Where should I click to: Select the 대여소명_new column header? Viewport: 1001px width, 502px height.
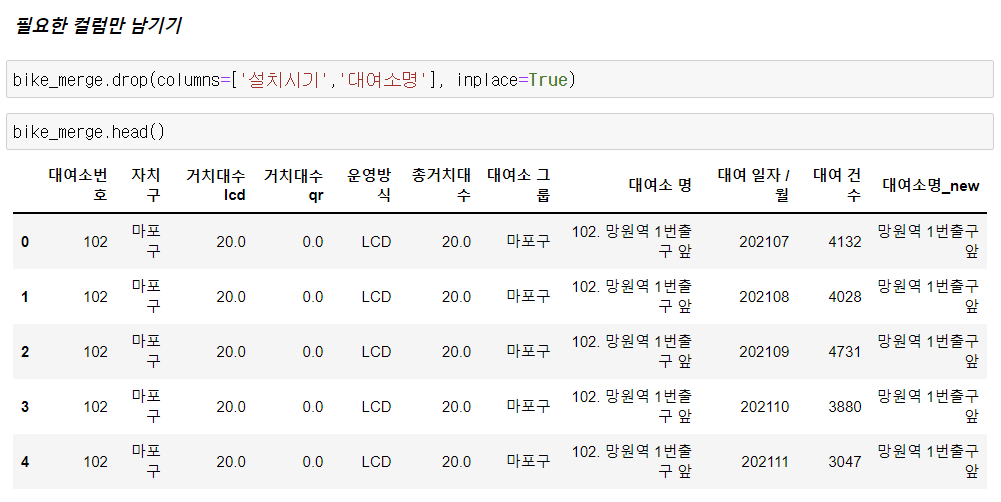tap(931, 185)
